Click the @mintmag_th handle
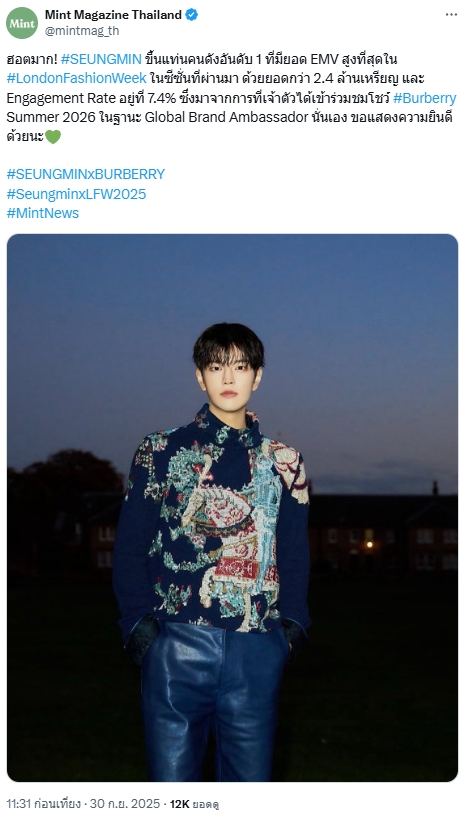 [x=82, y=31]
